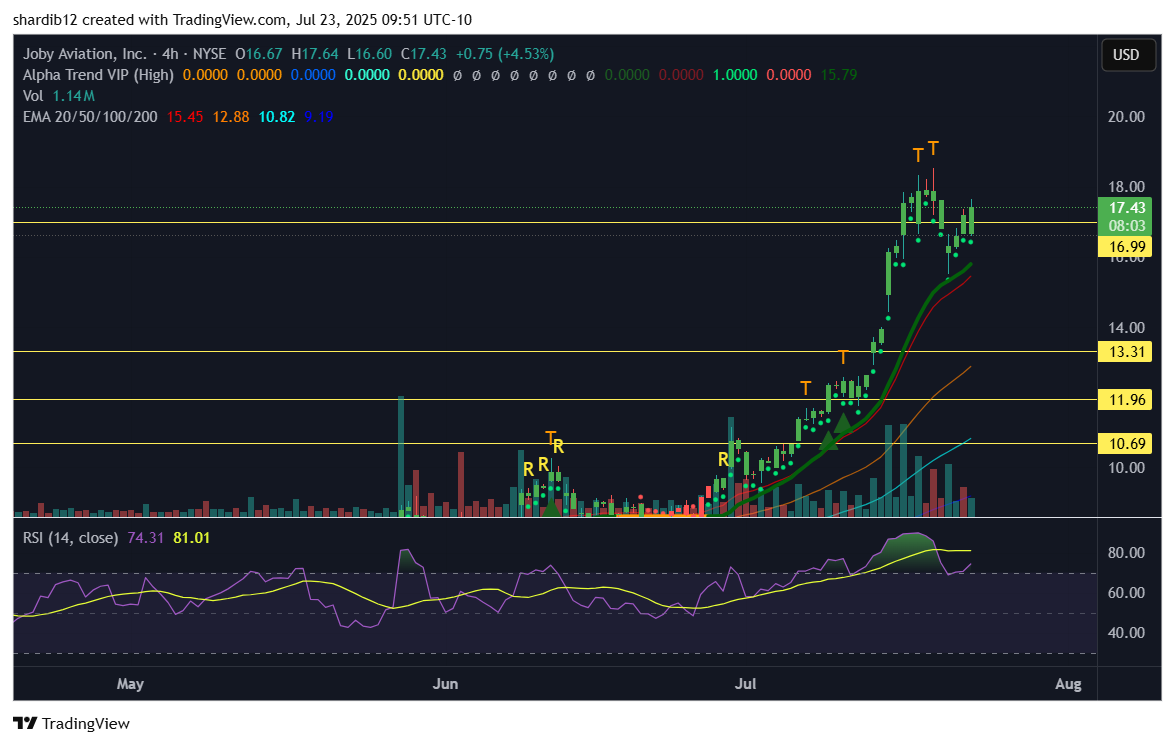Click the EMA 20 value 15.45
This screenshot has width=1175, height=745.
tap(184, 117)
